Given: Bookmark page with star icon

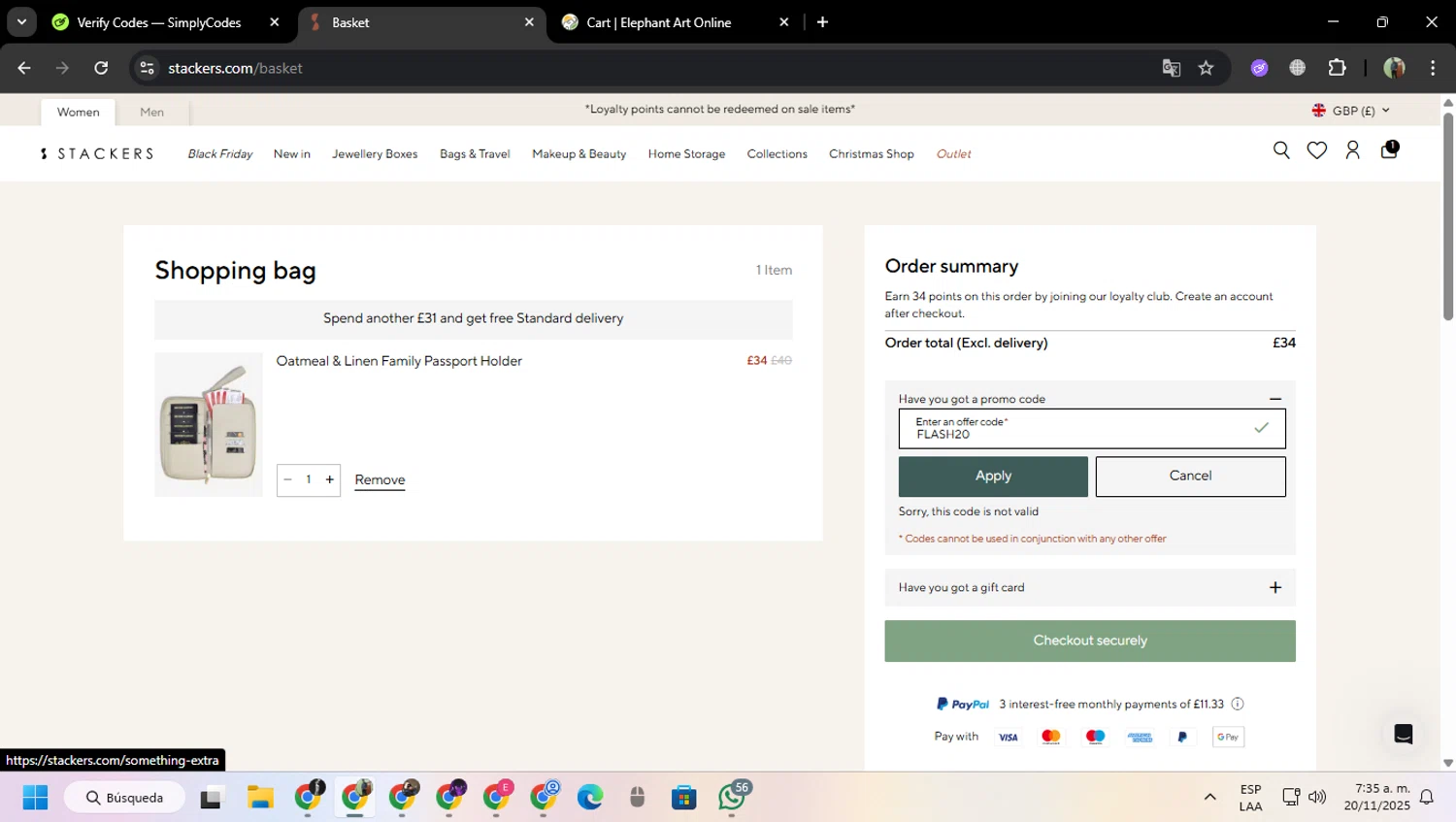Looking at the screenshot, I should tap(1206, 68).
